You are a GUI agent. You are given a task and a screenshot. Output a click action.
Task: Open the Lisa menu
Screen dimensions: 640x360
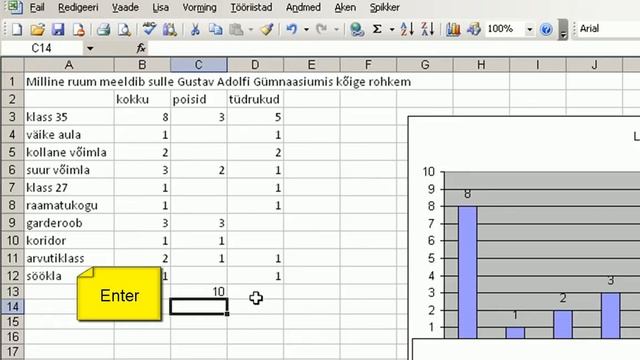click(x=160, y=7)
